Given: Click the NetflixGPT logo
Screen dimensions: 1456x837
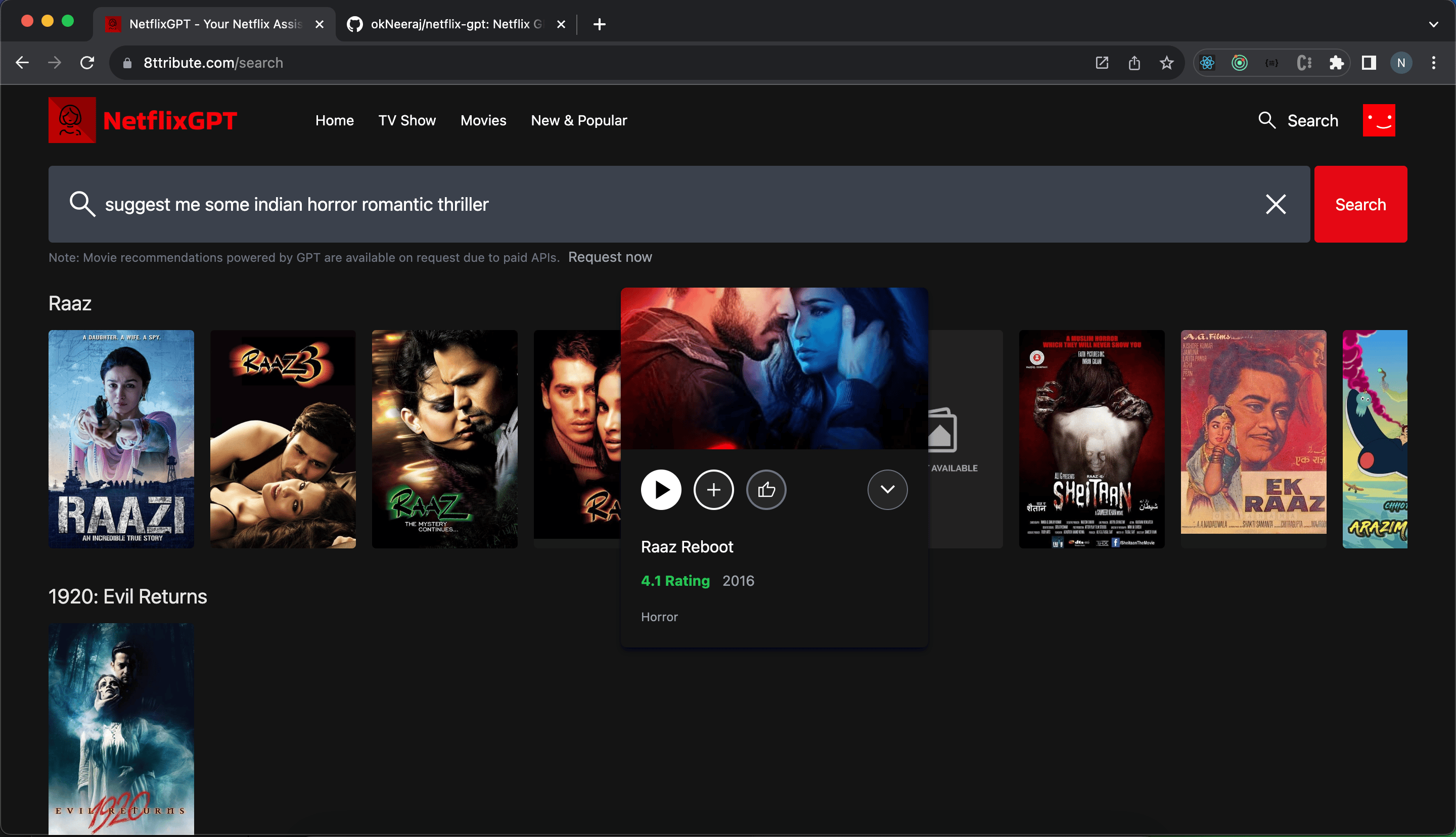Looking at the screenshot, I should pos(143,120).
